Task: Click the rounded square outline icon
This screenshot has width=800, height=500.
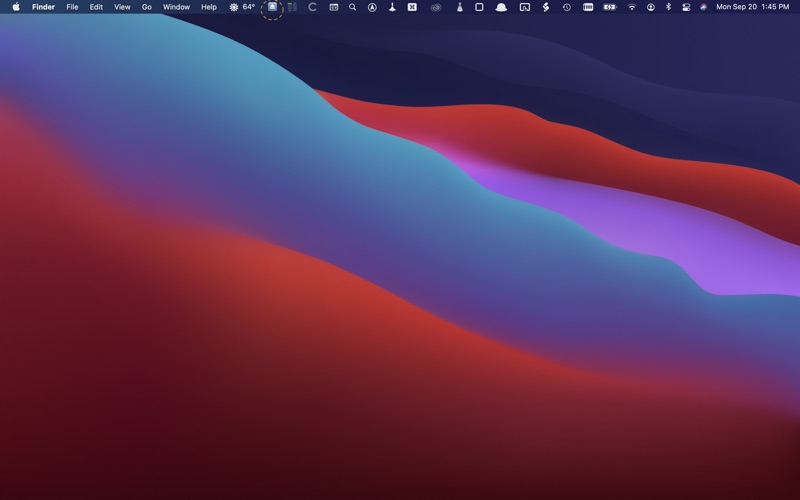Action: (479, 7)
